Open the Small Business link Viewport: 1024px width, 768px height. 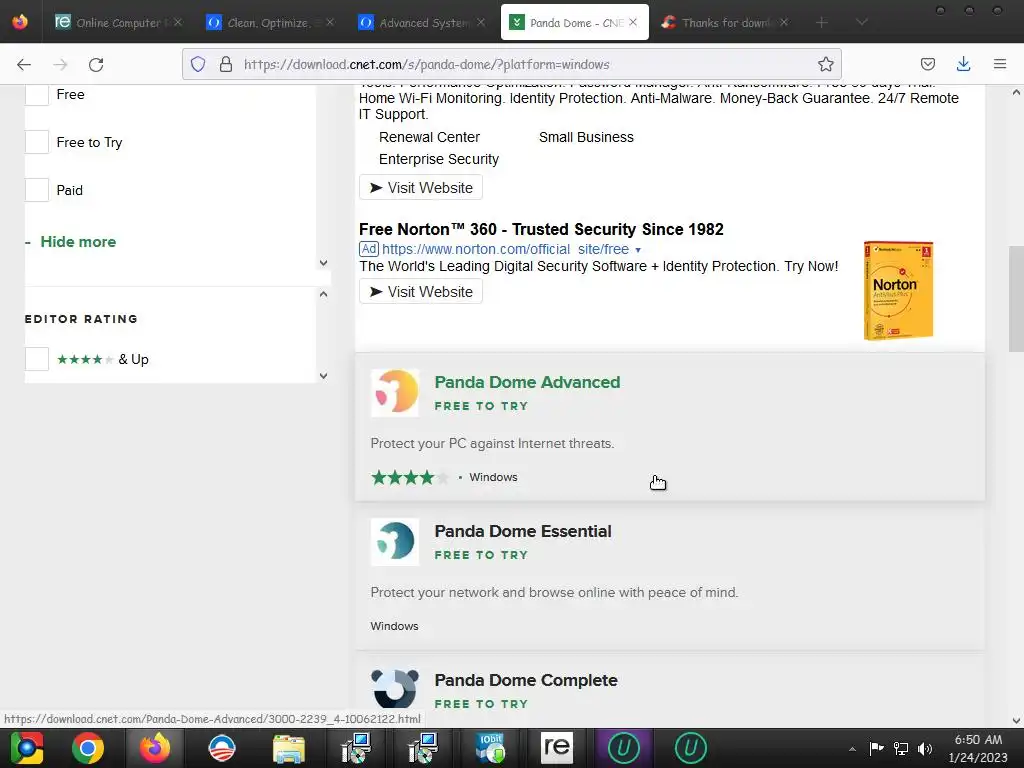[x=586, y=137]
